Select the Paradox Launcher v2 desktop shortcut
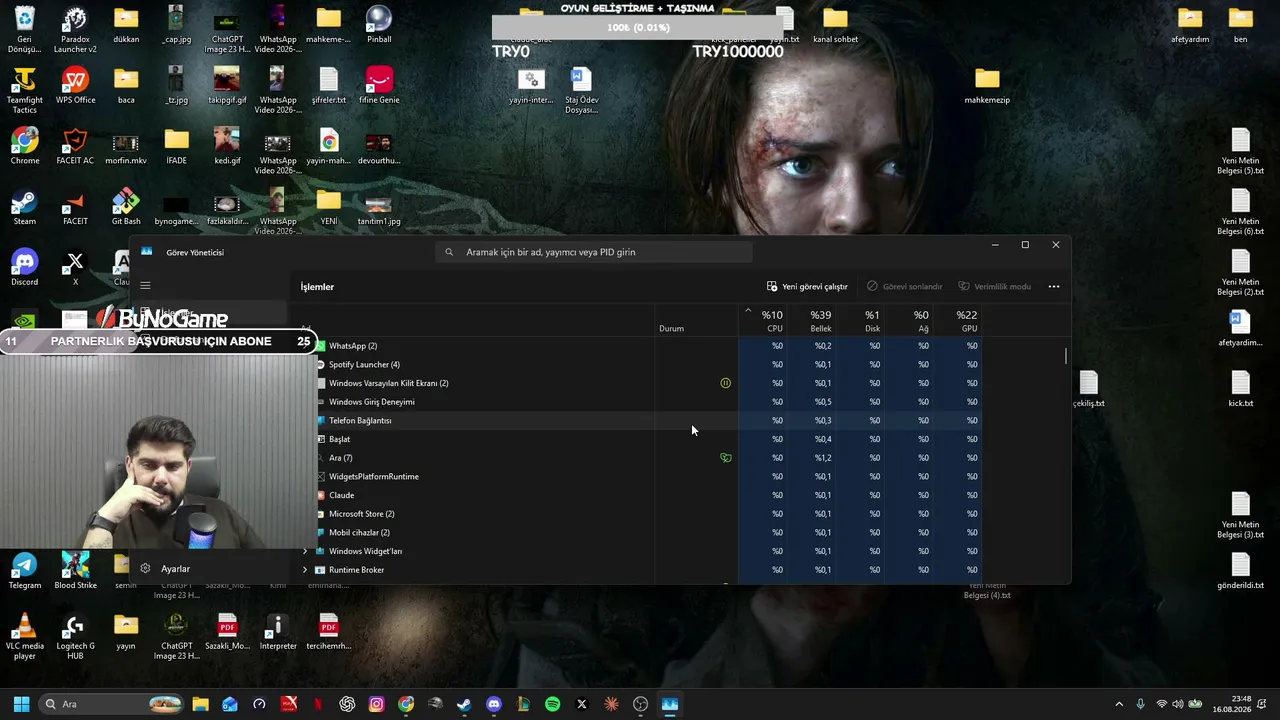Screen dimensions: 1280x720 (x=75, y=29)
